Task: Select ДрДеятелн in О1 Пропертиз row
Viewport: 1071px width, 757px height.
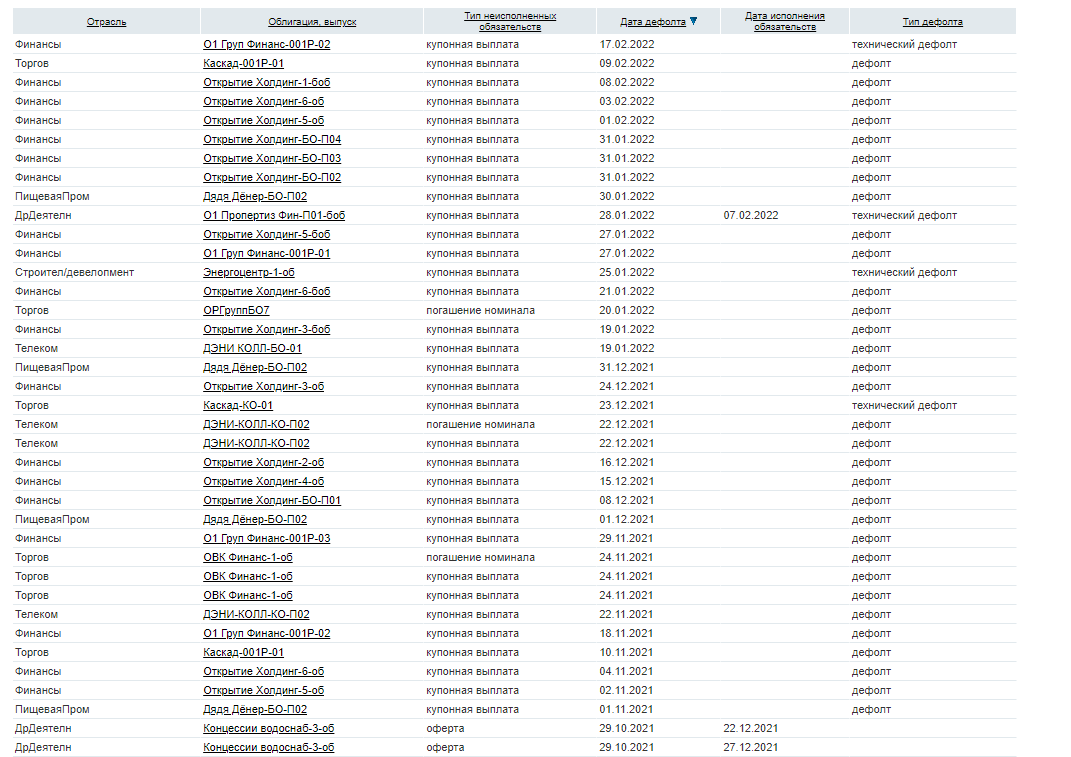Action: (x=43, y=216)
